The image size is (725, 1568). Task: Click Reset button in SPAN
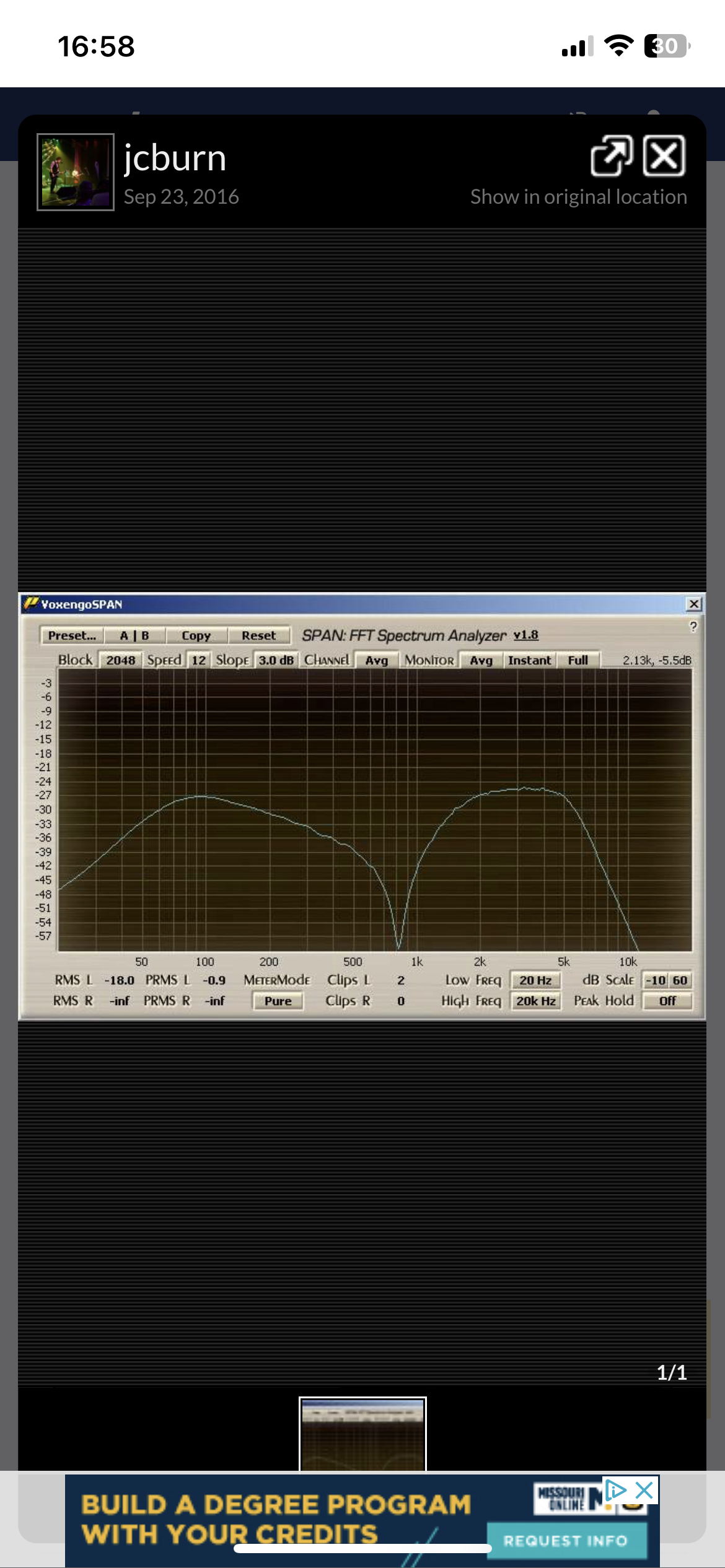click(x=258, y=635)
